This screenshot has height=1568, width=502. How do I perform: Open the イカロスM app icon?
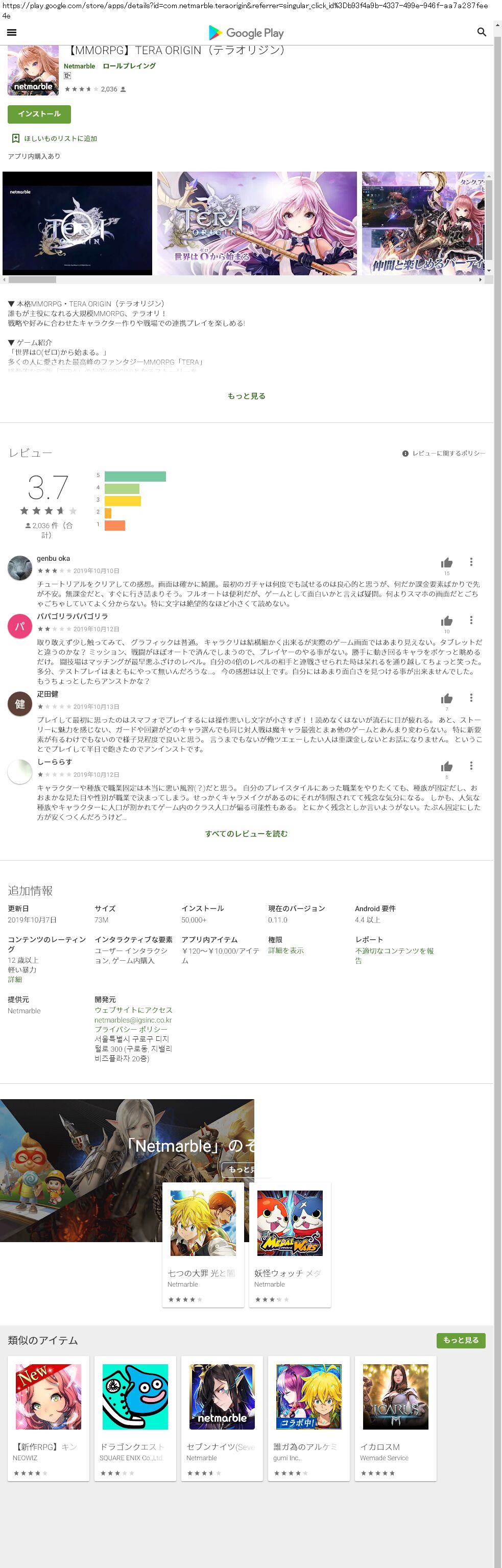(395, 1396)
